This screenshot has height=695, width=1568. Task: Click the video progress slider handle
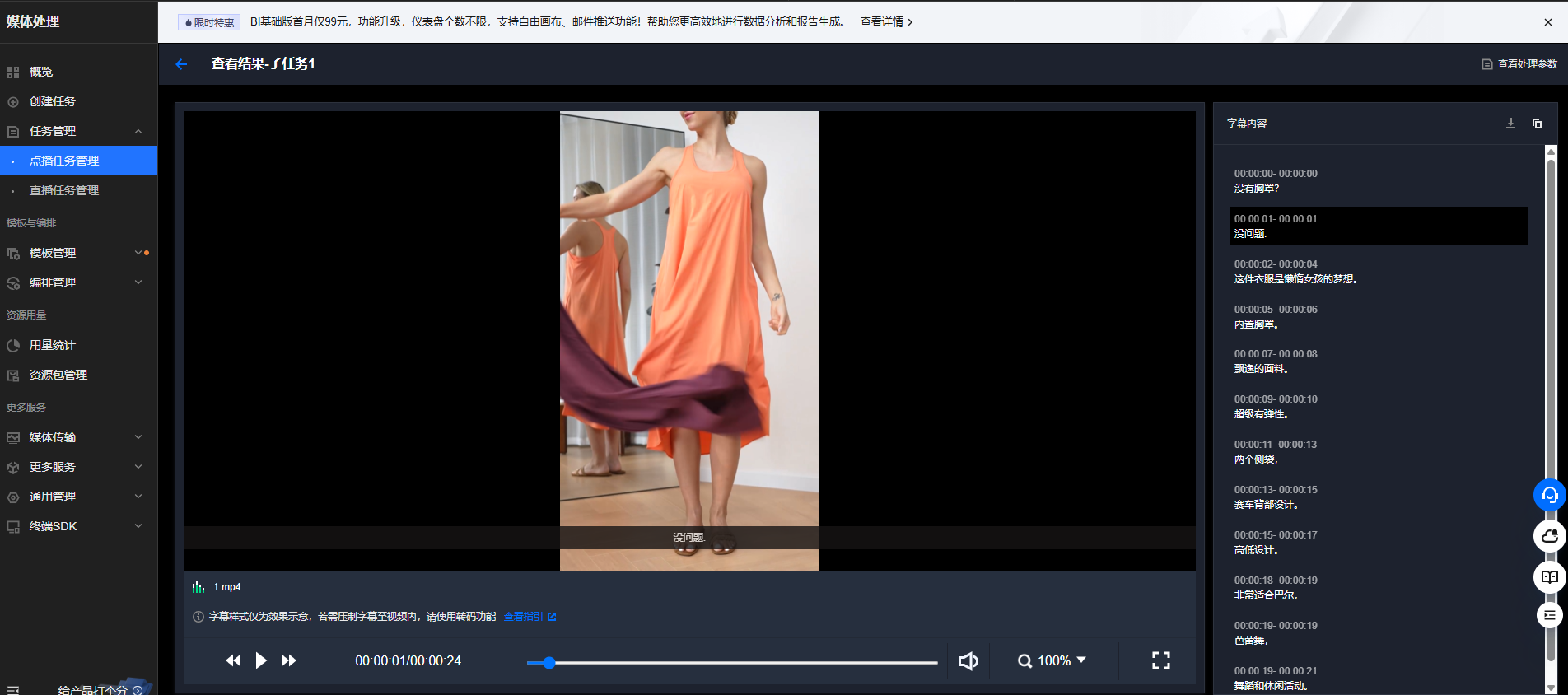point(548,662)
